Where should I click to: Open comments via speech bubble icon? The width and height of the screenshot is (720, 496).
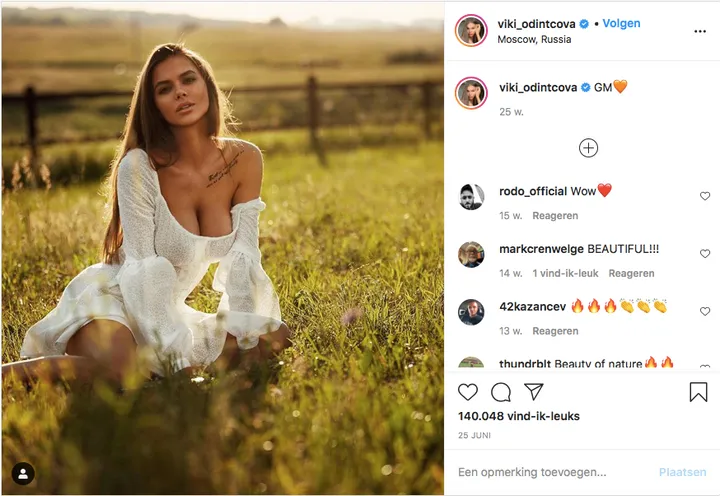point(501,392)
